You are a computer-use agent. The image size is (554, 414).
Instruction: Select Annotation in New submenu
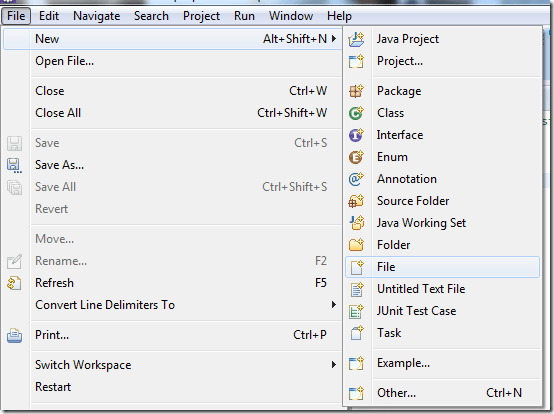442,179
